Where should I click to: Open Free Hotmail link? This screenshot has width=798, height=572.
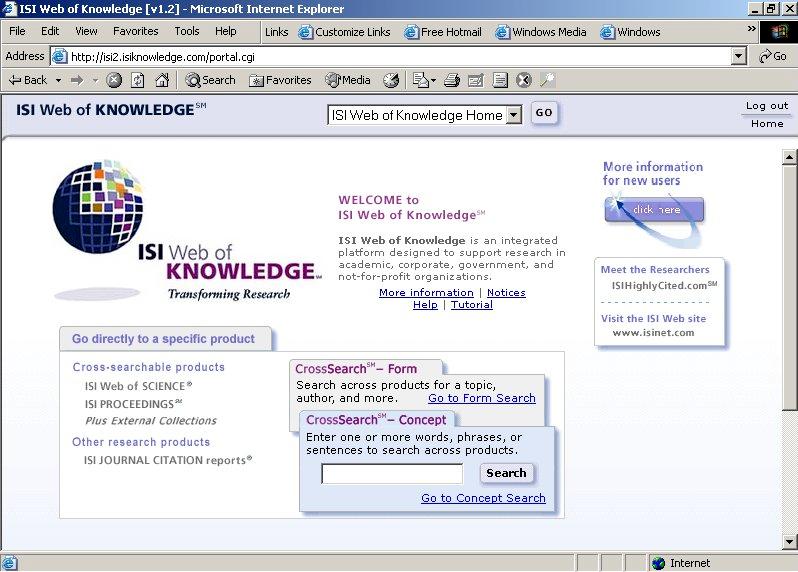coord(443,32)
